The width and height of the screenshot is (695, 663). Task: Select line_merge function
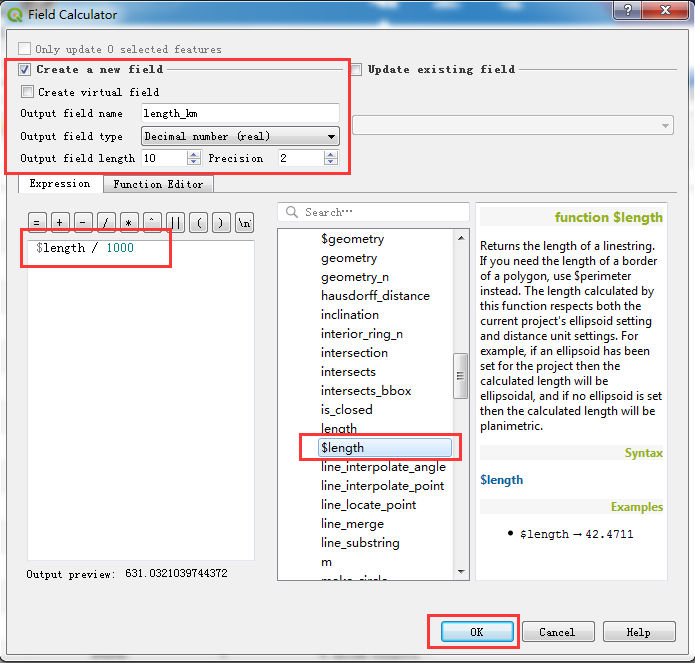pyautogui.click(x=352, y=524)
